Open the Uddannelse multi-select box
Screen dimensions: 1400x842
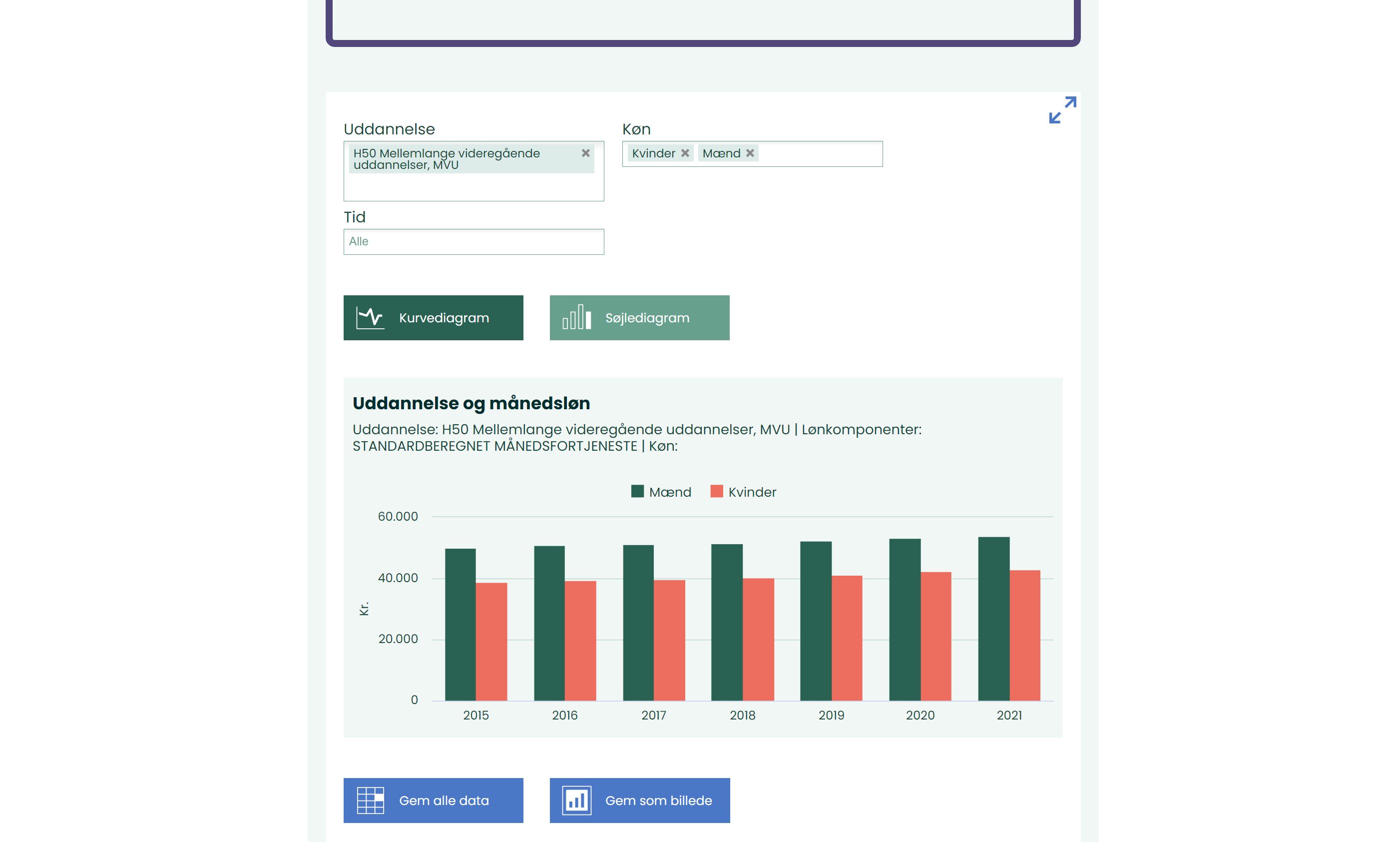pos(473,187)
